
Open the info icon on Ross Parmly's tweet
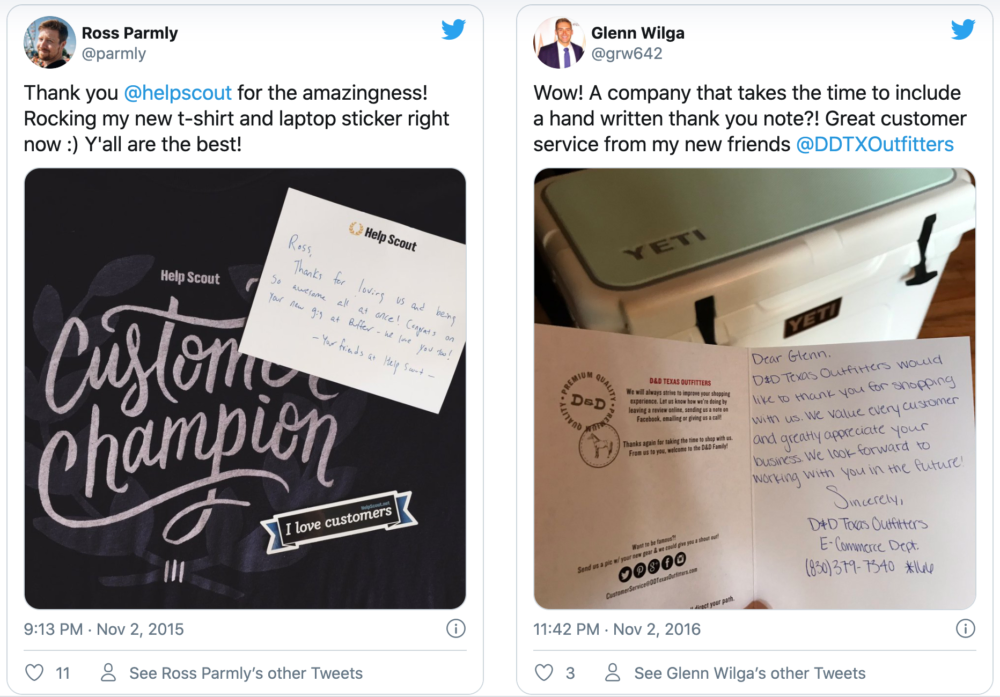[455, 629]
